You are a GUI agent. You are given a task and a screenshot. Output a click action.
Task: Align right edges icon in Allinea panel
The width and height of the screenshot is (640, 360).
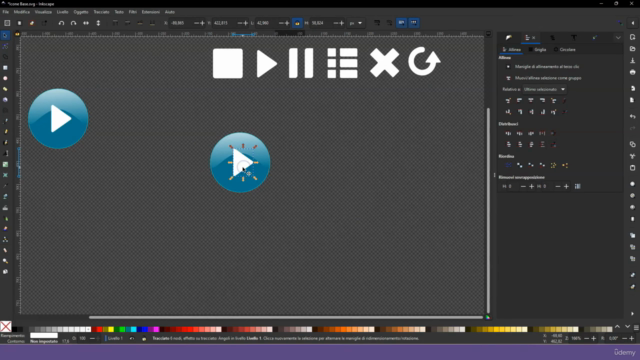pos(542,100)
